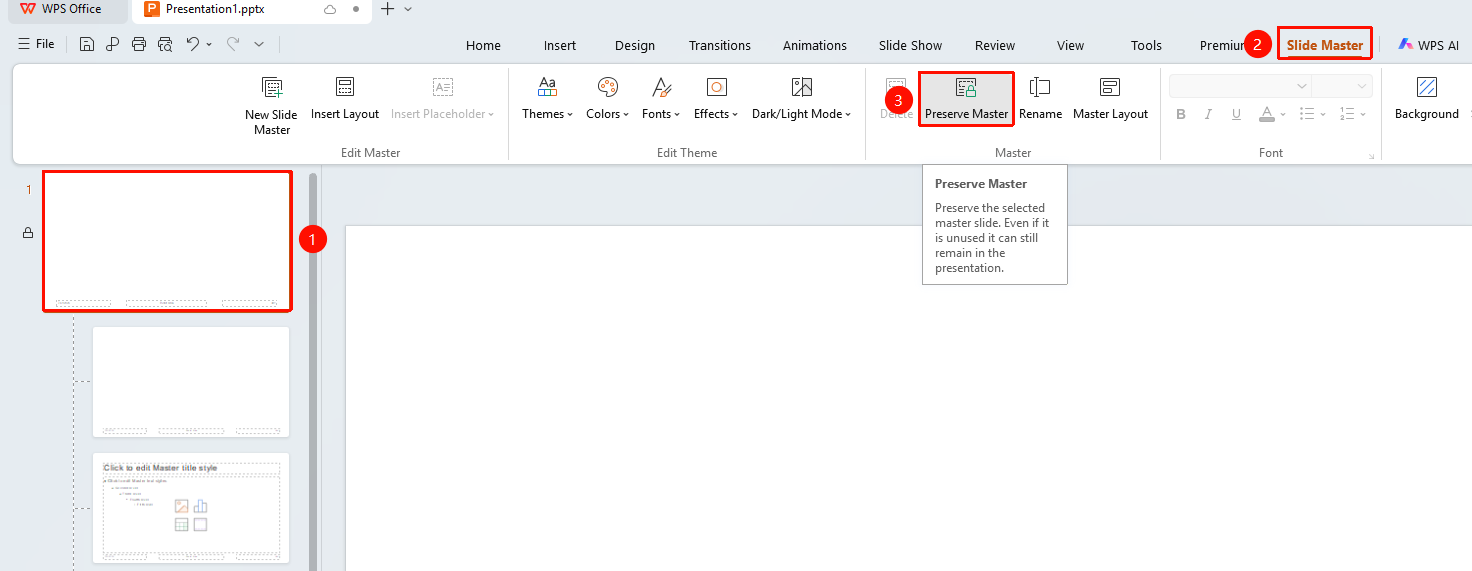The image size is (1472, 571).
Task: Open print preview from quick access toolbar
Action: tap(165, 45)
